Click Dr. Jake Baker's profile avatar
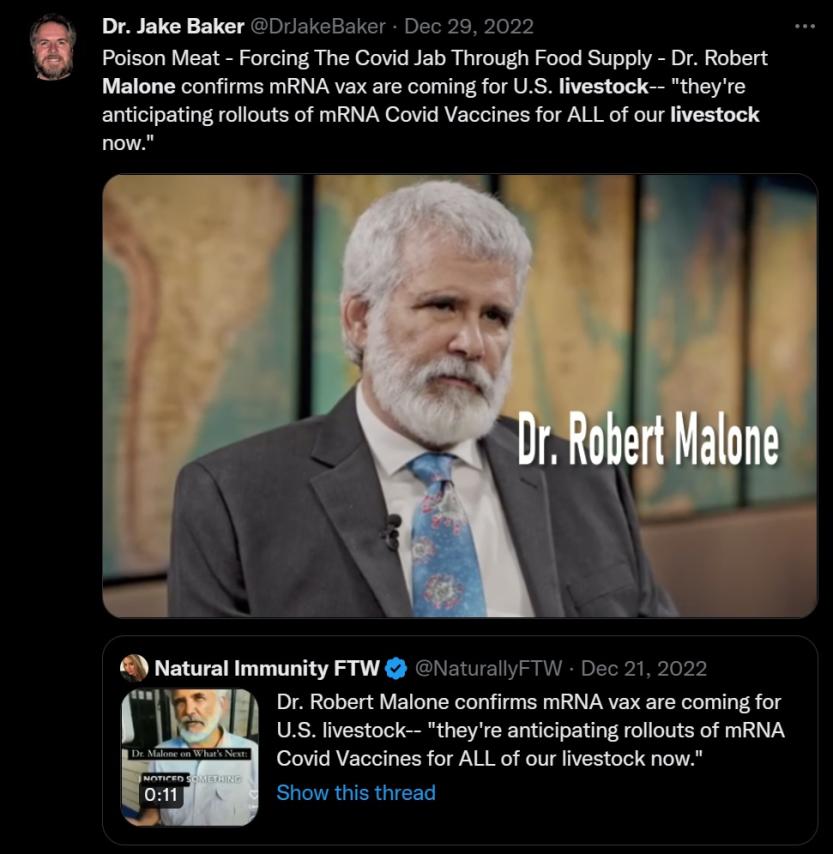The height and width of the screenshot is (854, 833). pos(52,47)
